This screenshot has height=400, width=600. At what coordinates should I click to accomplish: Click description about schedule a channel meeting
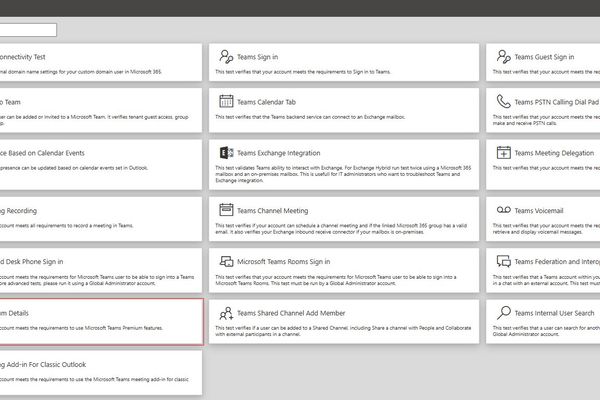(x=341, y=229)
